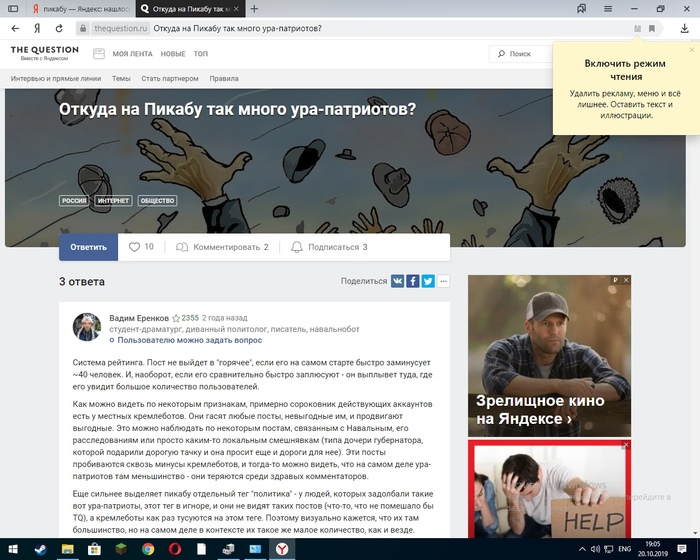Click the Поиск search field
Image resolution: width=700 pixels, height=560 pixels.
(525, 54)
